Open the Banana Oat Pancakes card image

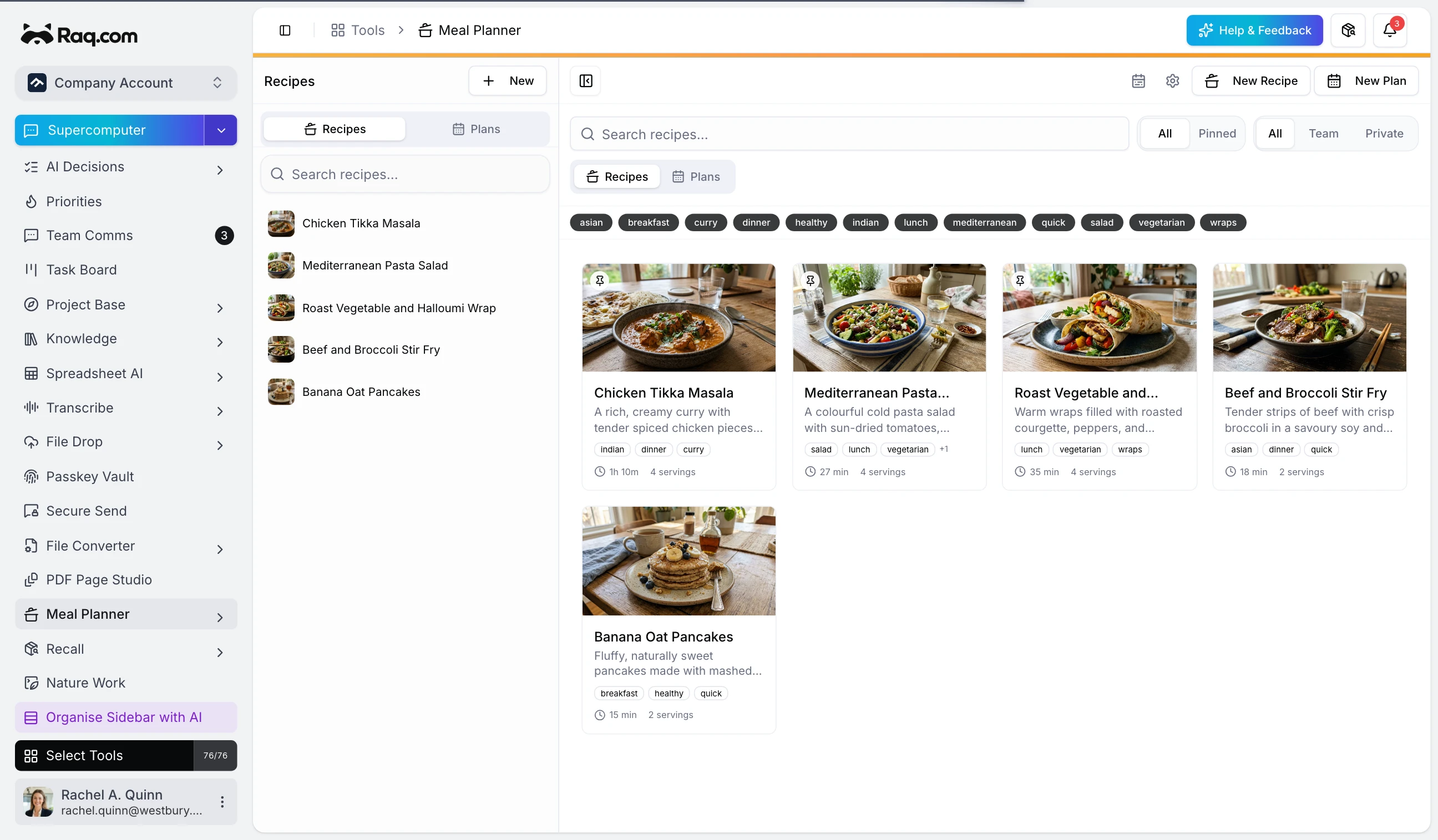tap(678, 561)
